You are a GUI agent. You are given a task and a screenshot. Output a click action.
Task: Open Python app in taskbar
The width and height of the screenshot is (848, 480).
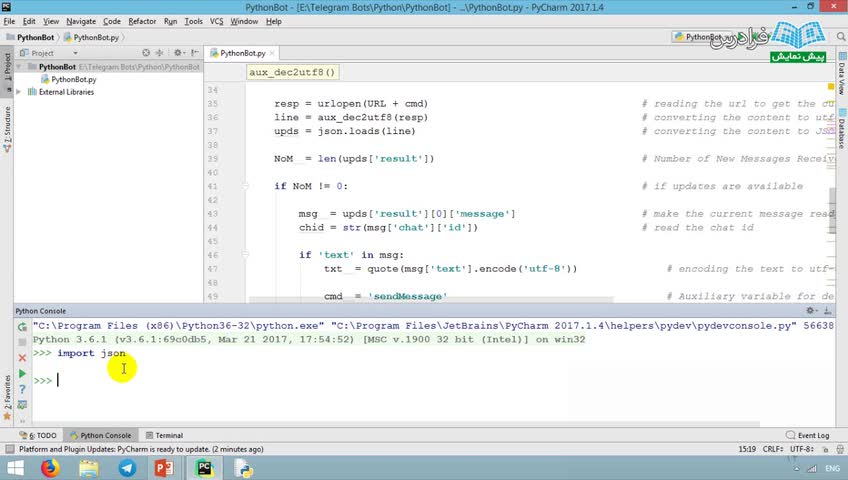244,468
